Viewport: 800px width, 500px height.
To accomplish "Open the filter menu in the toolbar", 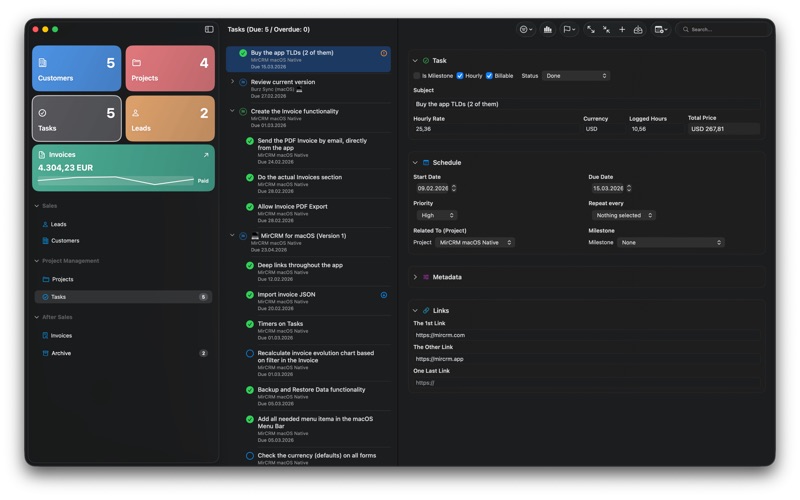I will [526, 30].
